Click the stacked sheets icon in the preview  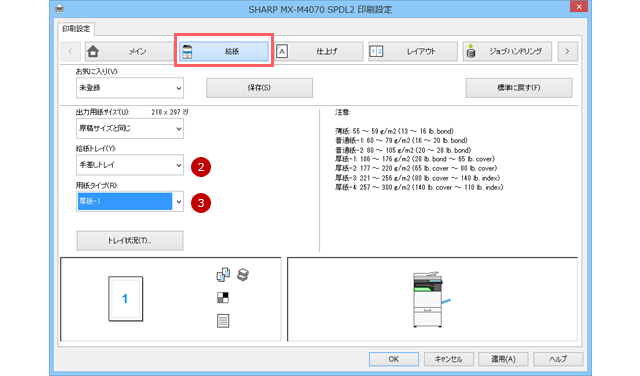(243, 274)
